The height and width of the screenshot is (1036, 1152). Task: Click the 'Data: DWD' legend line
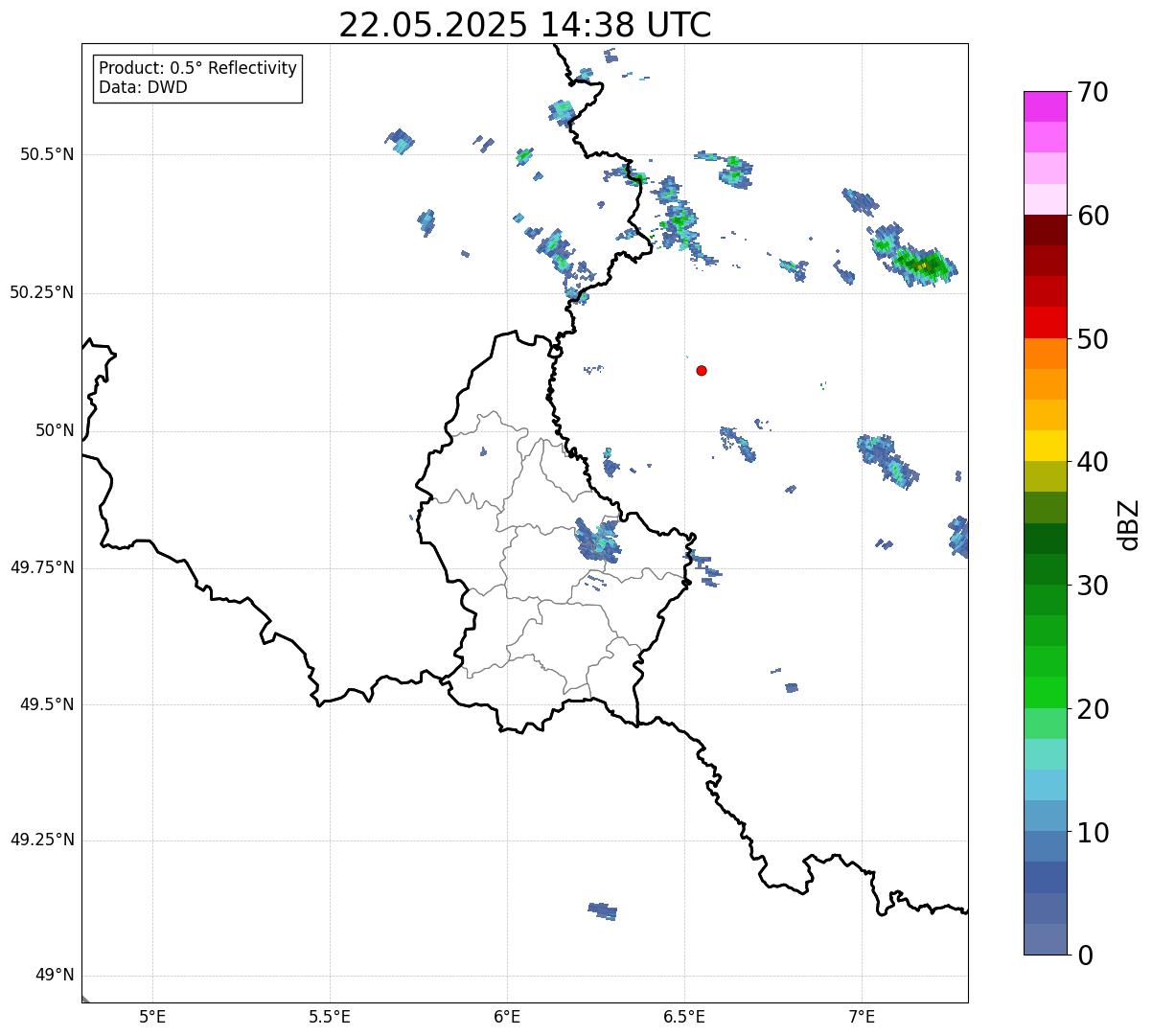point(143,87)
